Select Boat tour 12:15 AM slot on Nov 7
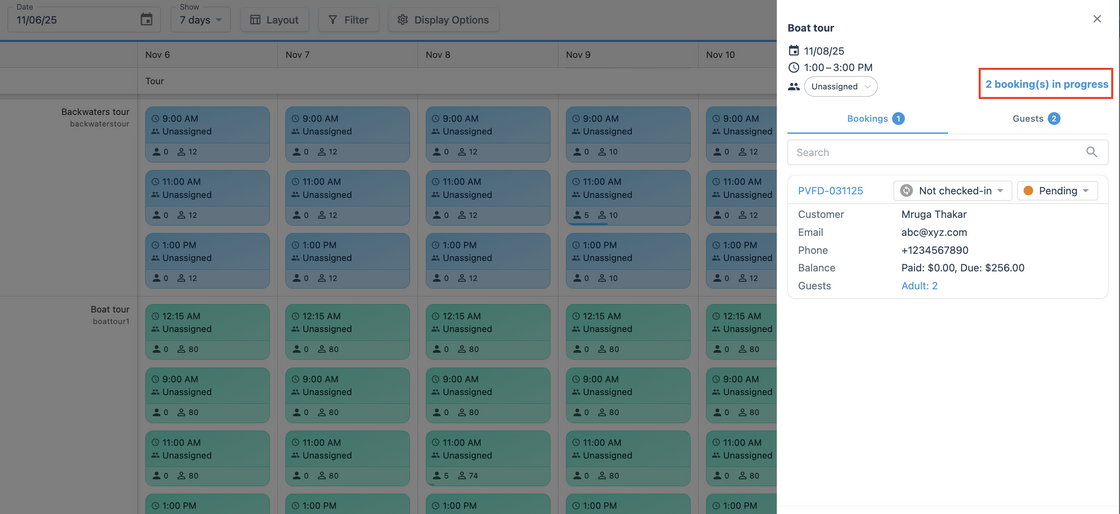Image resolution: width=1120 pixels, height=514 pixels. click(348, 332)
